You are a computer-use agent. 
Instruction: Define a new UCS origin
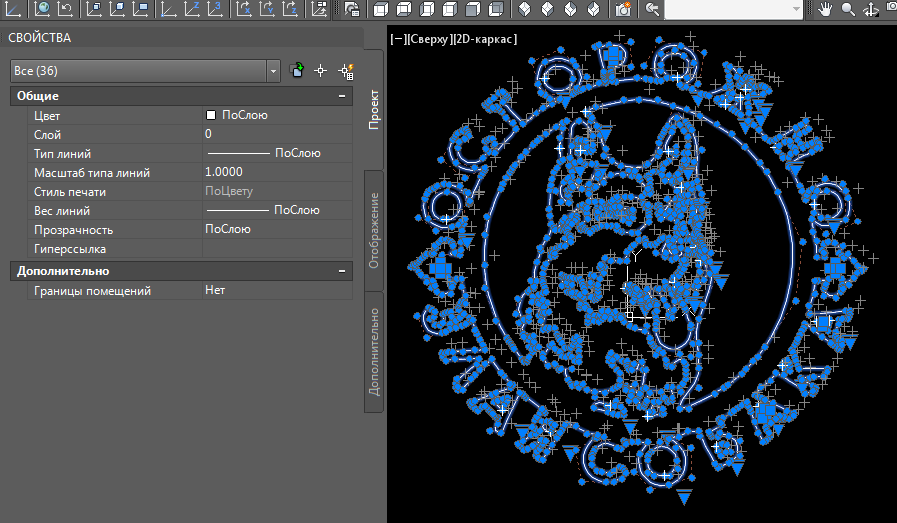(168, 9)
